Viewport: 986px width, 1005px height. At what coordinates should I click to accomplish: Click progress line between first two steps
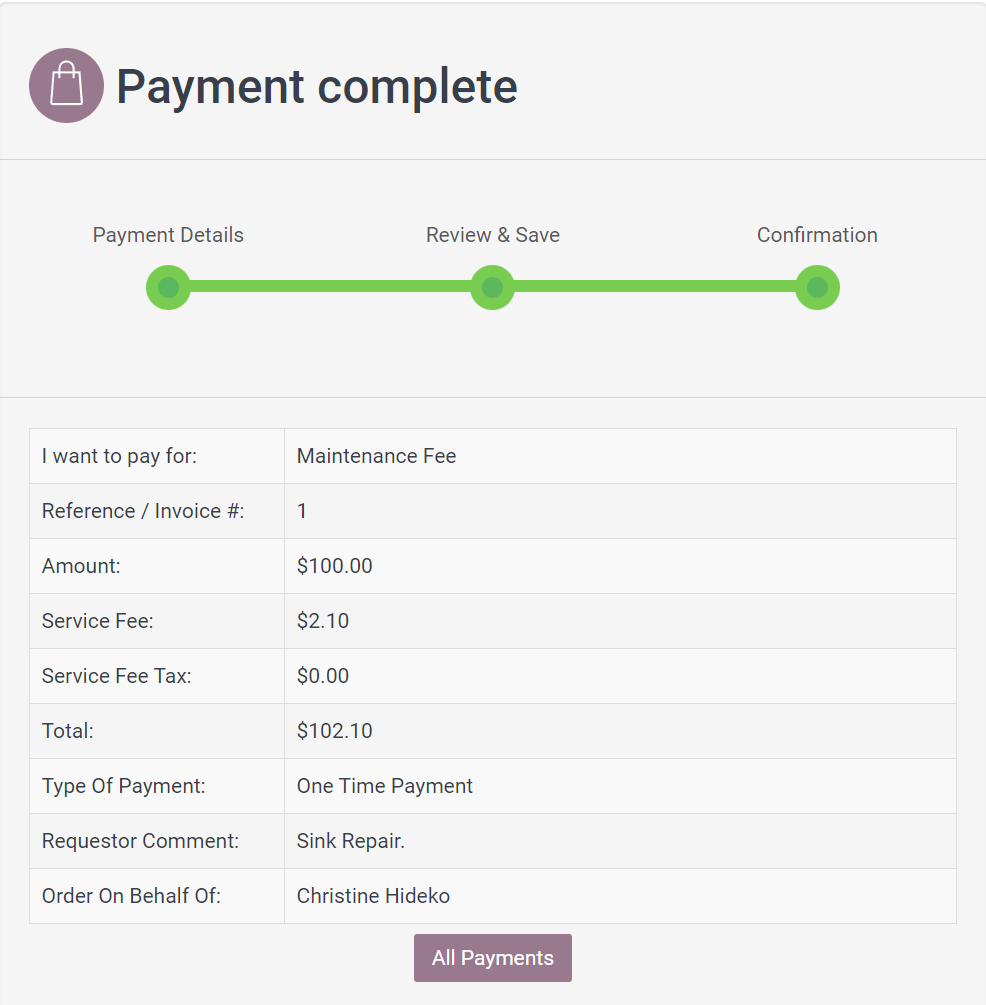tap(330, 287)
